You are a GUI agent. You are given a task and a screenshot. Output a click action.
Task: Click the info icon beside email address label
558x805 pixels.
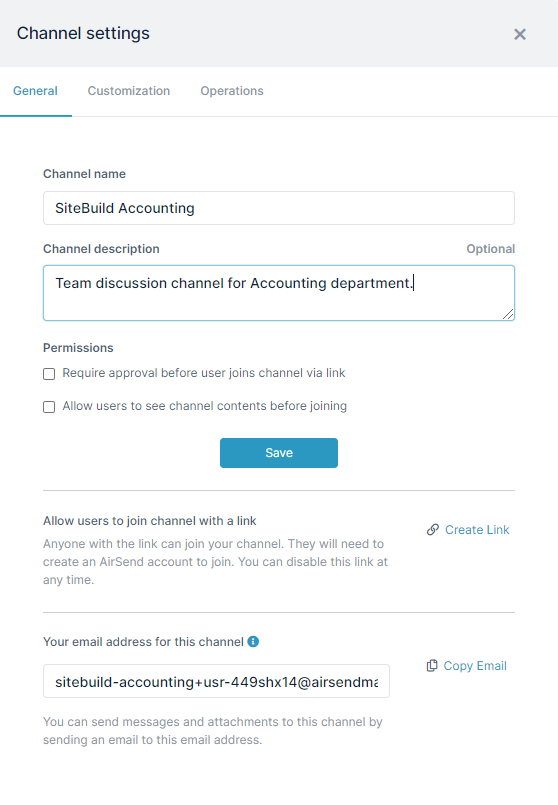(x=253, y=641)
